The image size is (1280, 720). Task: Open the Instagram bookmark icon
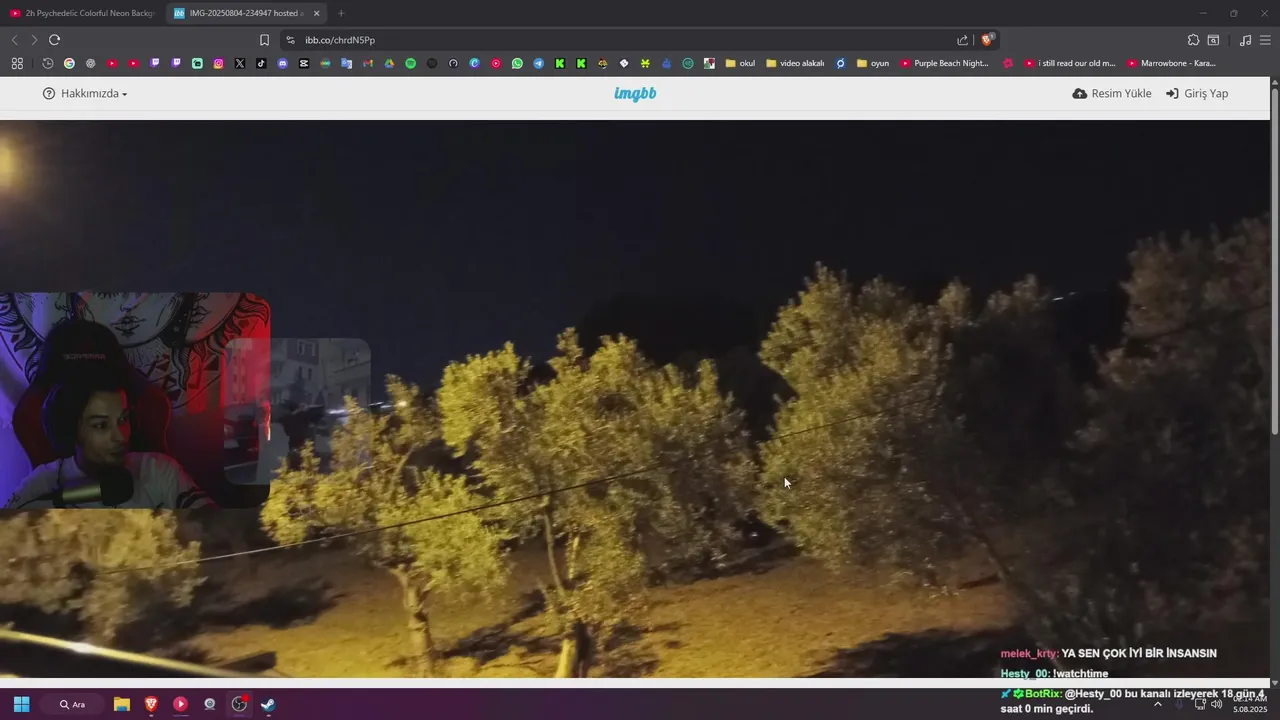(x=218, y=63)
